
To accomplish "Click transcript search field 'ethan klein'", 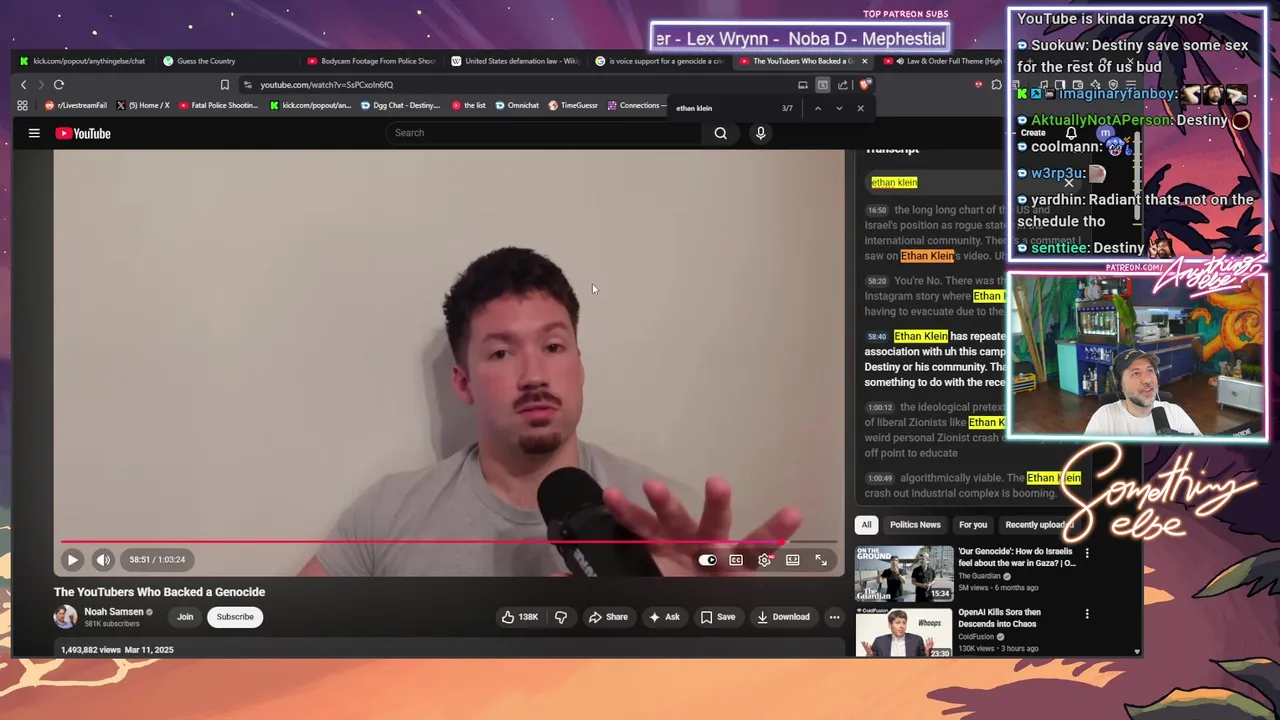I will [x=935, y=182].
